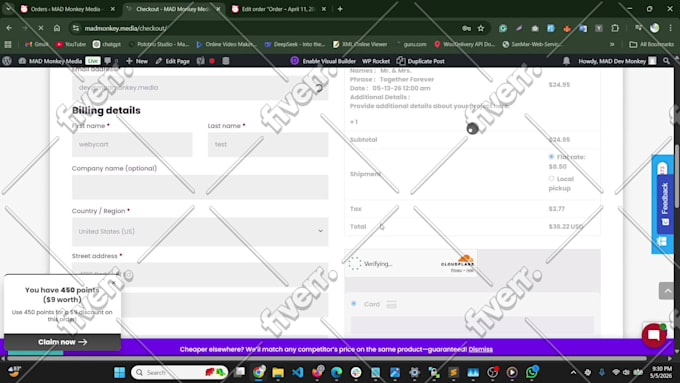Click Enable Visual Builder
Image resolution: width=680 pixels, height=383 pixels.
tap(324, 61)
